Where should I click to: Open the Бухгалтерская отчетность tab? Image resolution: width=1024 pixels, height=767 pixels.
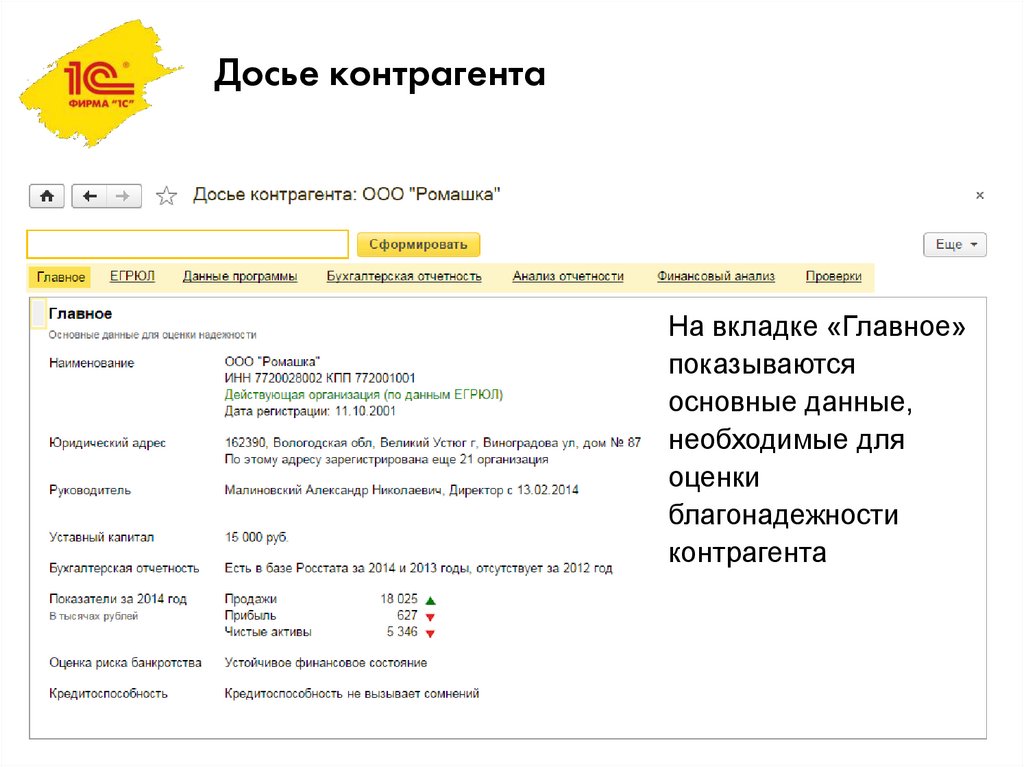[404, 276]
